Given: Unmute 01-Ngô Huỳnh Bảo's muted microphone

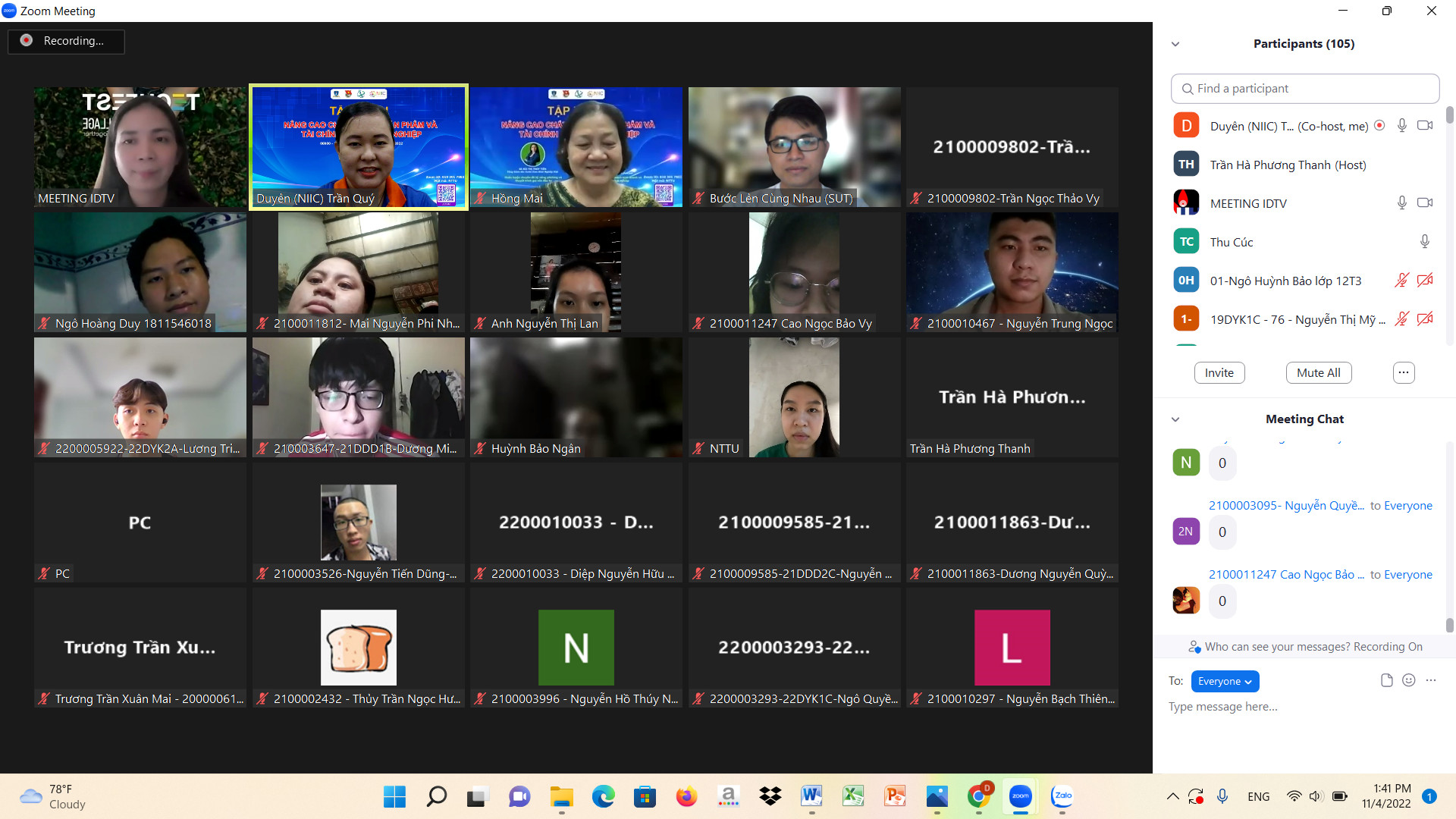Looking at the screenshot, I should click(1401, 280).
